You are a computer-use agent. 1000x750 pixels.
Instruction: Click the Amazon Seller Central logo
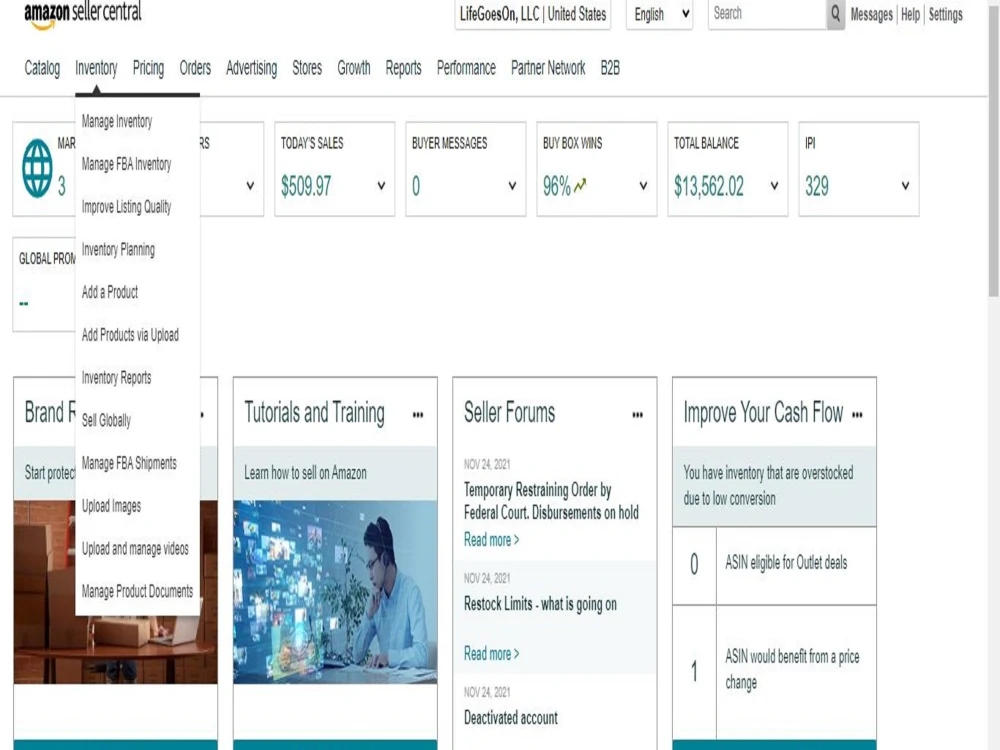pyautogui.click(x=83, y=14)
